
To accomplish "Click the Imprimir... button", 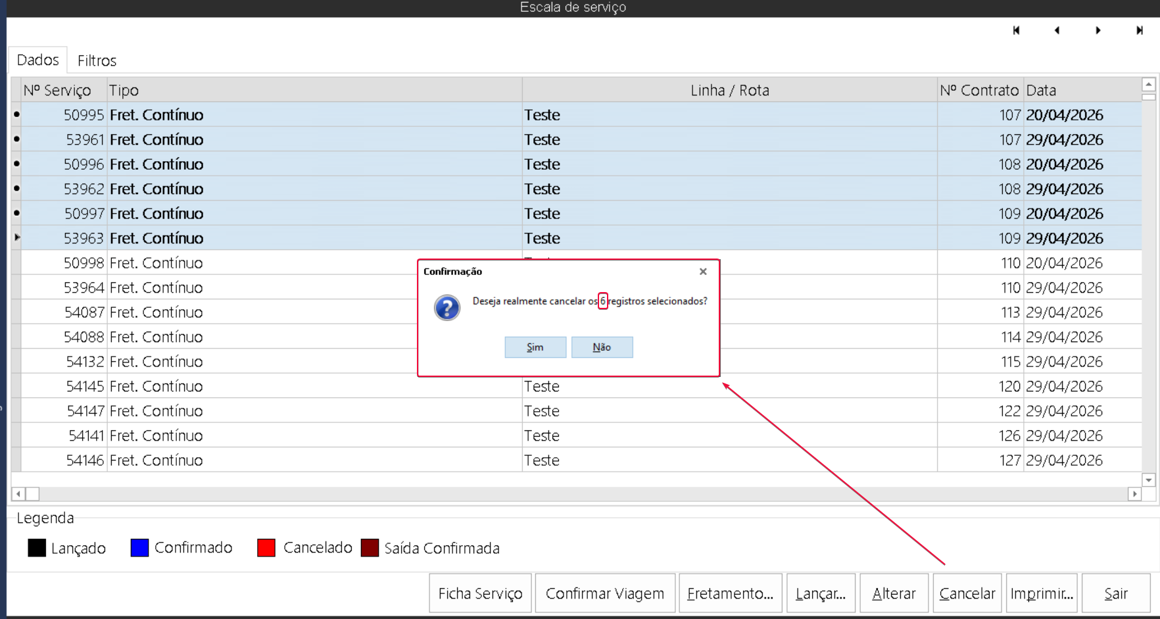I will (1041, 593).
